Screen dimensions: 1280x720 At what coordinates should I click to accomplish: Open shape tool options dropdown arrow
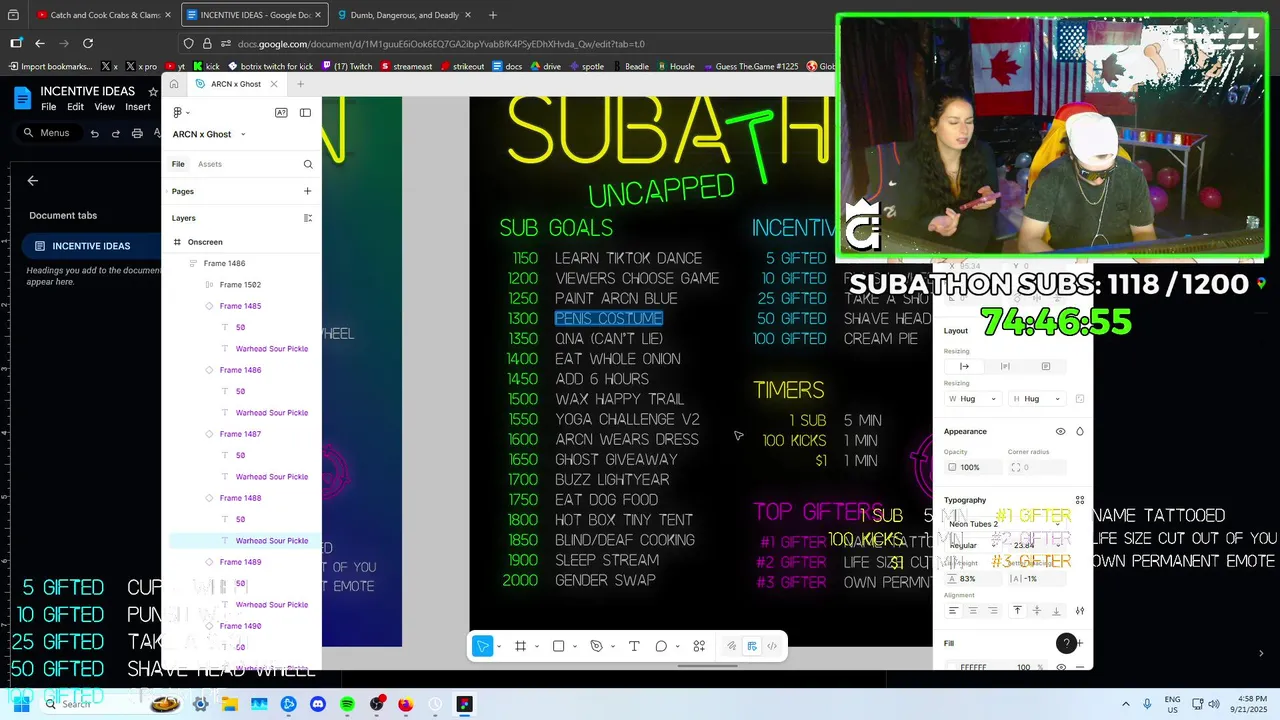pos(574,646)
